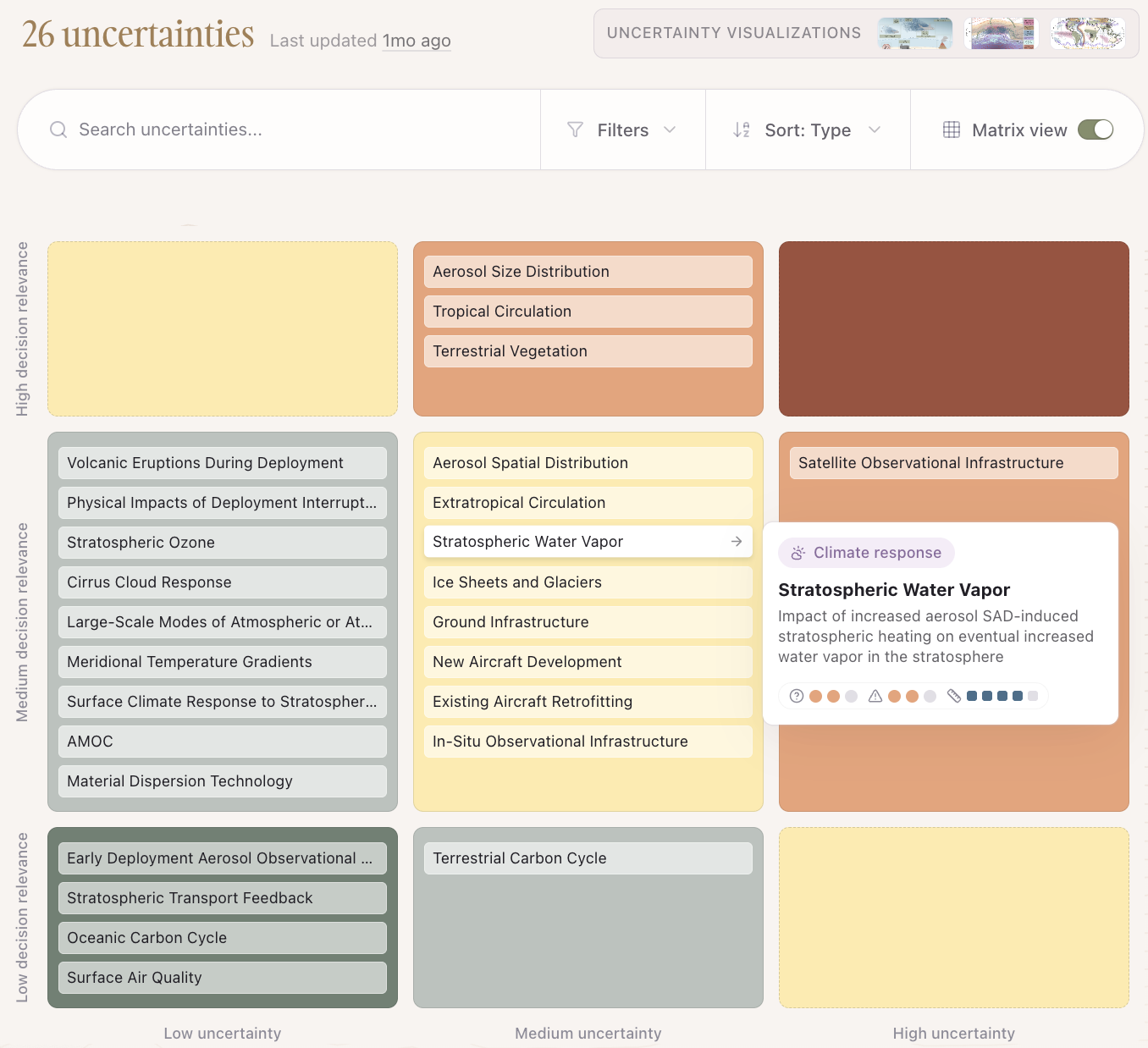Select the Terrestrial Carbon Cycle card

point(588,858)
